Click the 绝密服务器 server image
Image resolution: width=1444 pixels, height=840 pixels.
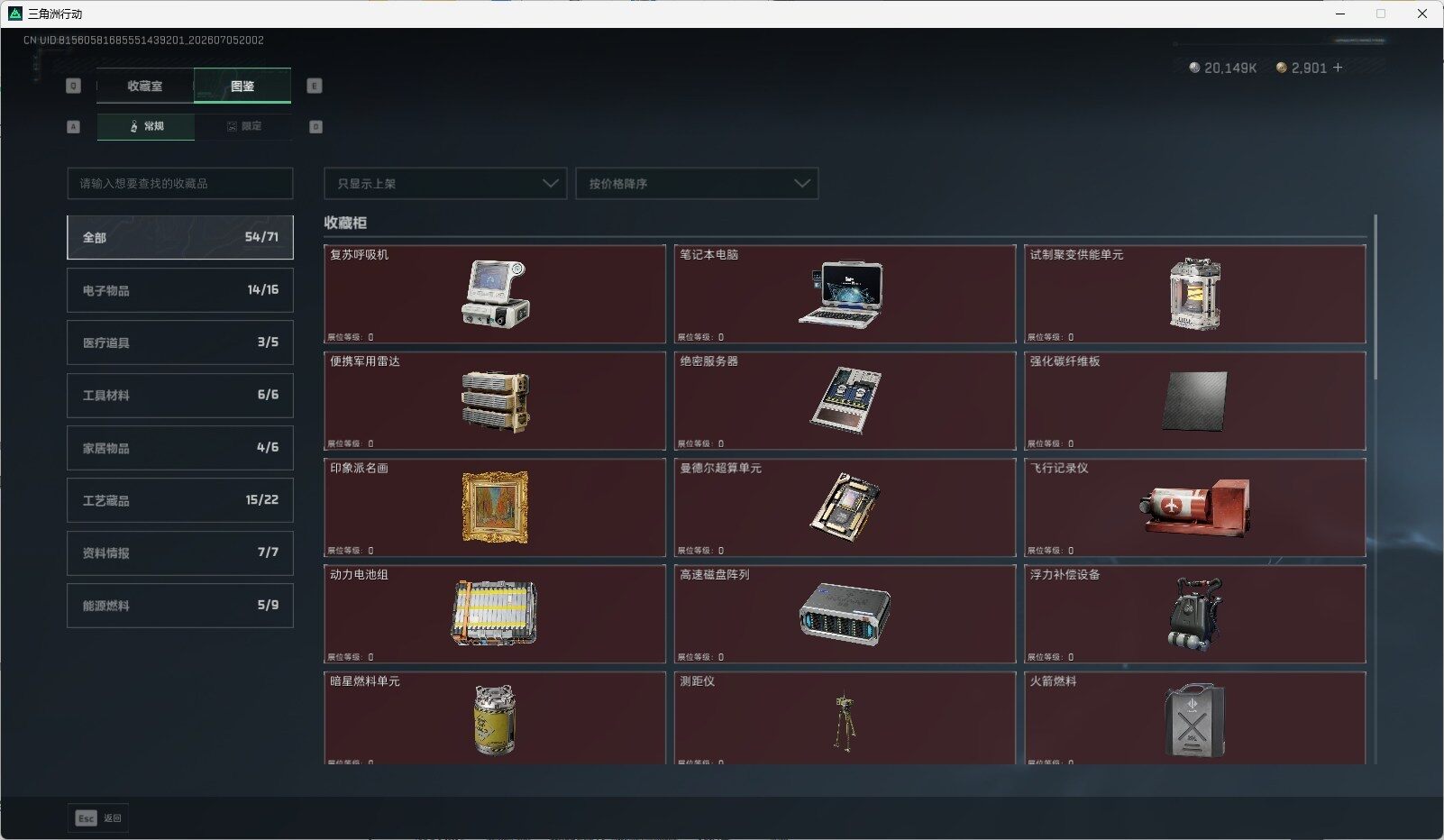pos(845,400)
